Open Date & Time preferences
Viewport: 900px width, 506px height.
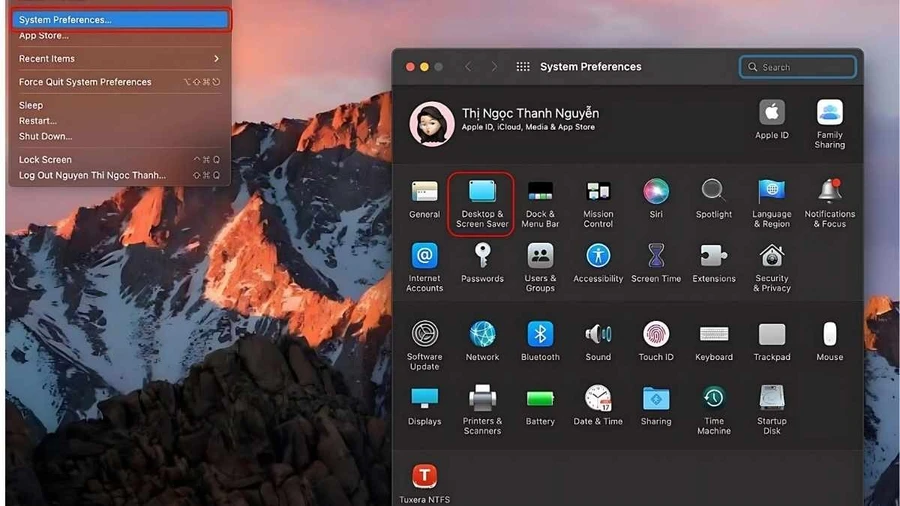coord(598,406)
